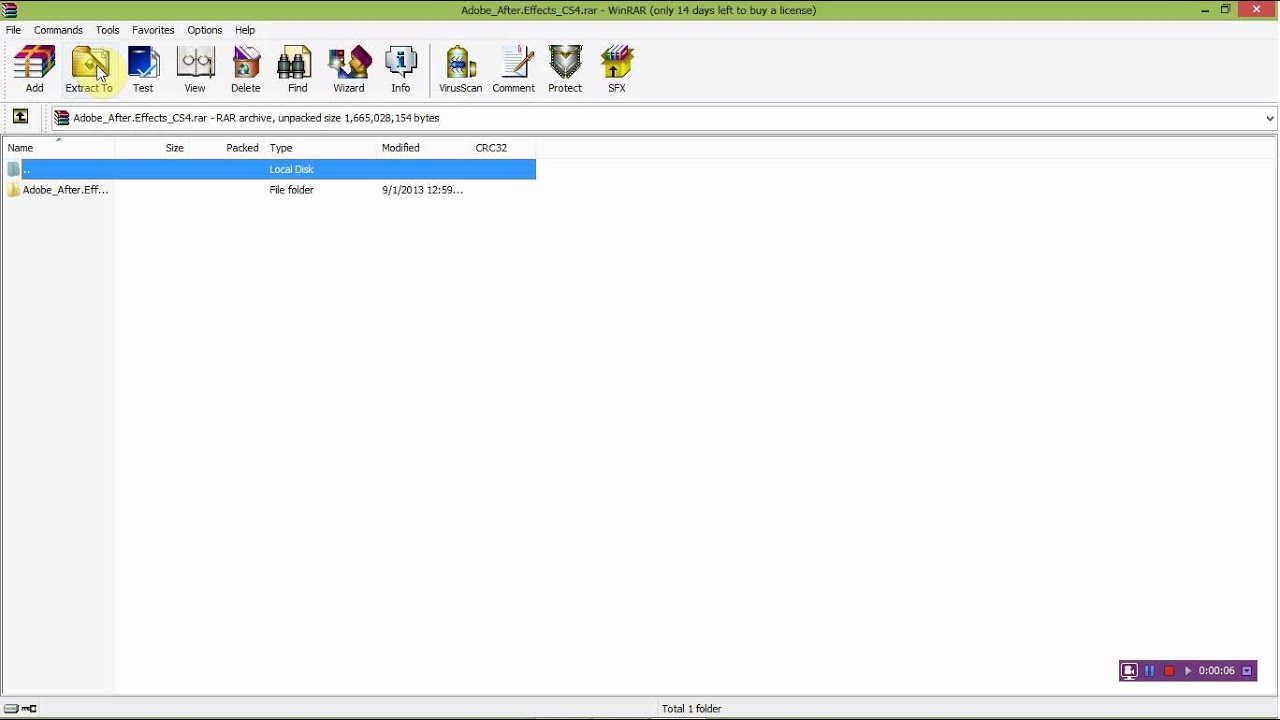Viewport: 1280px width, 720px height.
Task: Expand the archive address bar dropdown
Action: (1270, 118)
